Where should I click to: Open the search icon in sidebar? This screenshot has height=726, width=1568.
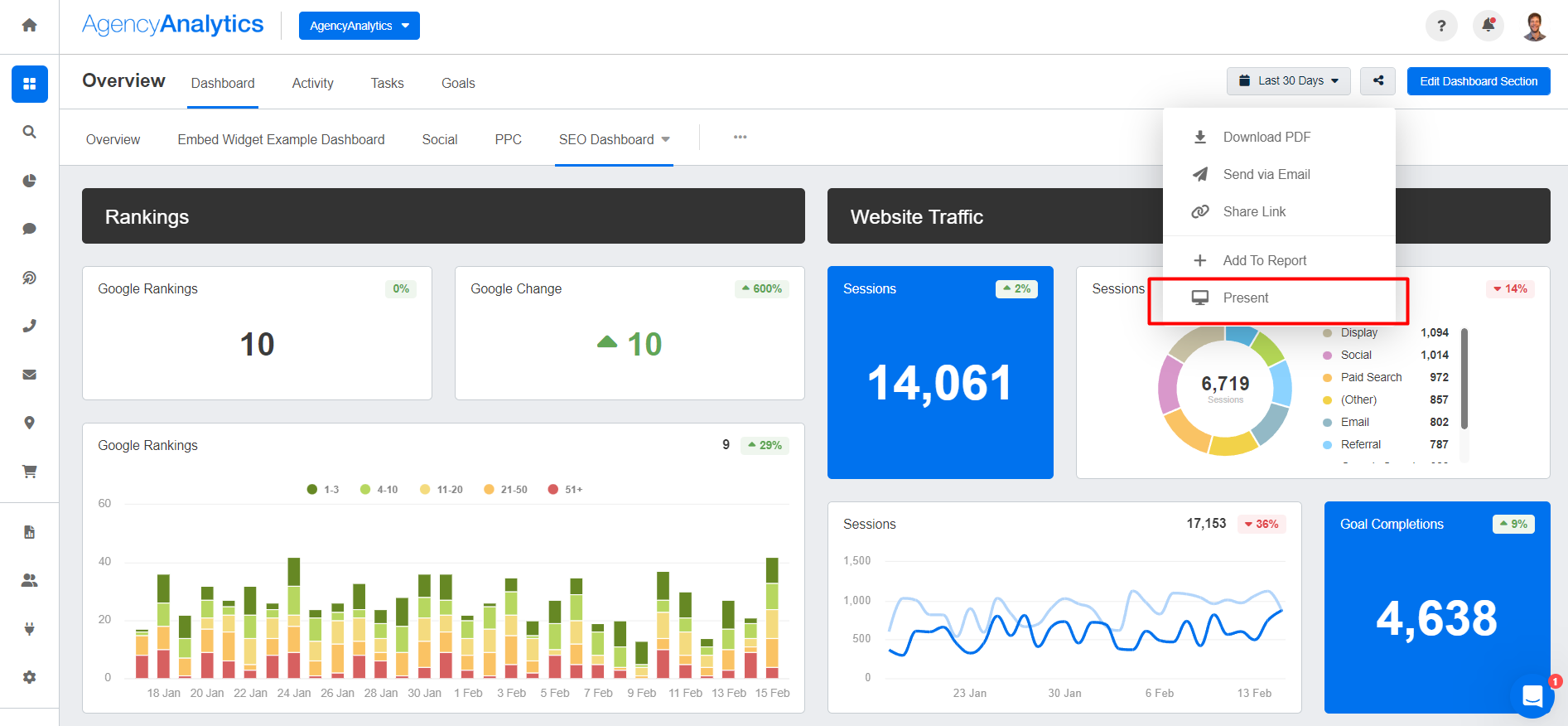[29, 132]
